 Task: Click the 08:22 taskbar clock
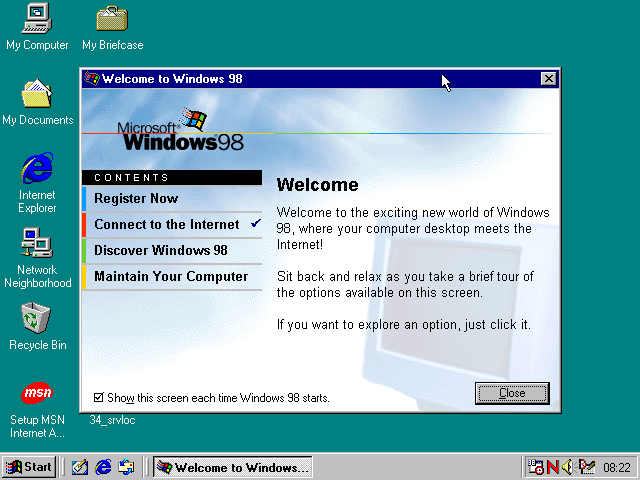(617, 467)
